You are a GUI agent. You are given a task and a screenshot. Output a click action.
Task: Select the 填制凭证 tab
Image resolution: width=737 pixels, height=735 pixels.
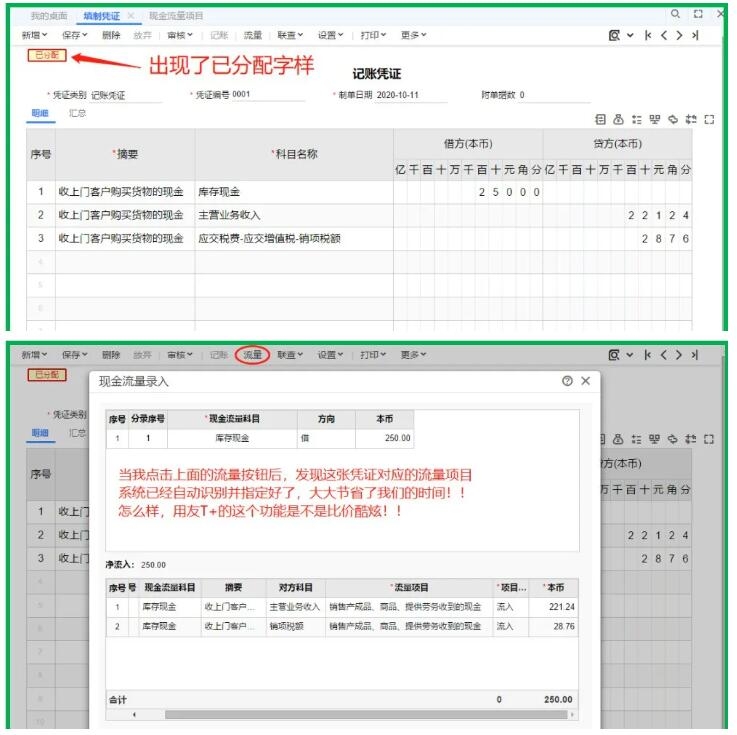[102, 16]
